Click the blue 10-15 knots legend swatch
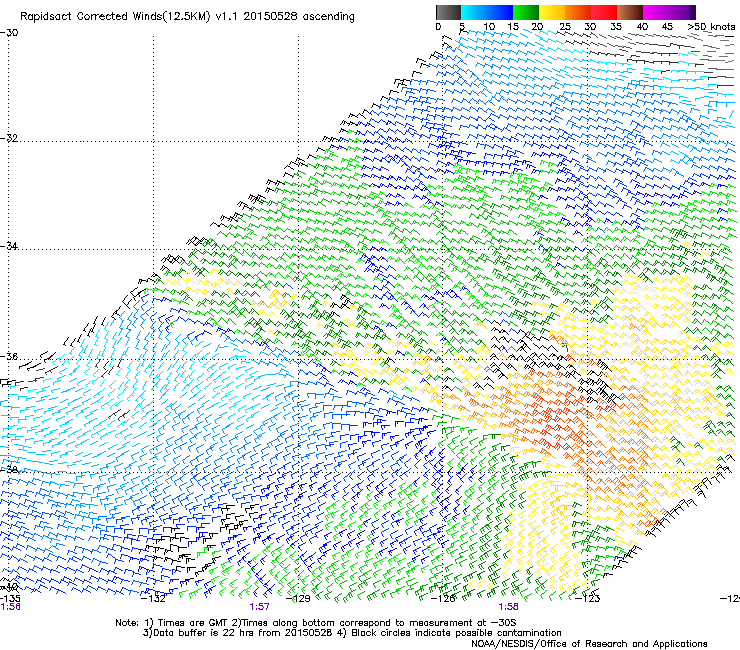 tap(500, 12)
